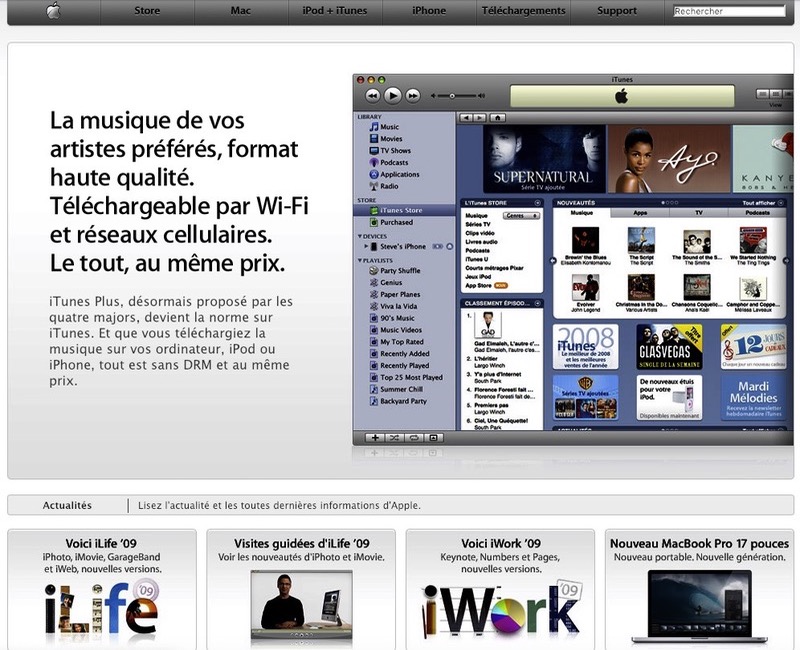The height and width of the screenshot is (650, 800).
Task: Collapse the PLAYLISTS section in the sidebar
Action: [360, 260]
